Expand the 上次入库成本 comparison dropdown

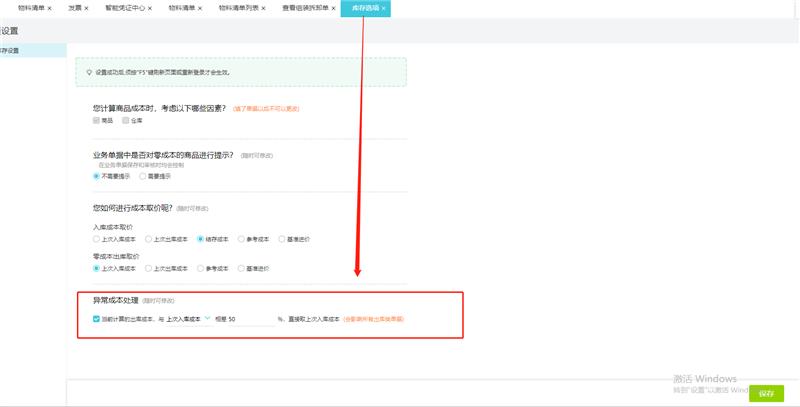click(207, 319)
